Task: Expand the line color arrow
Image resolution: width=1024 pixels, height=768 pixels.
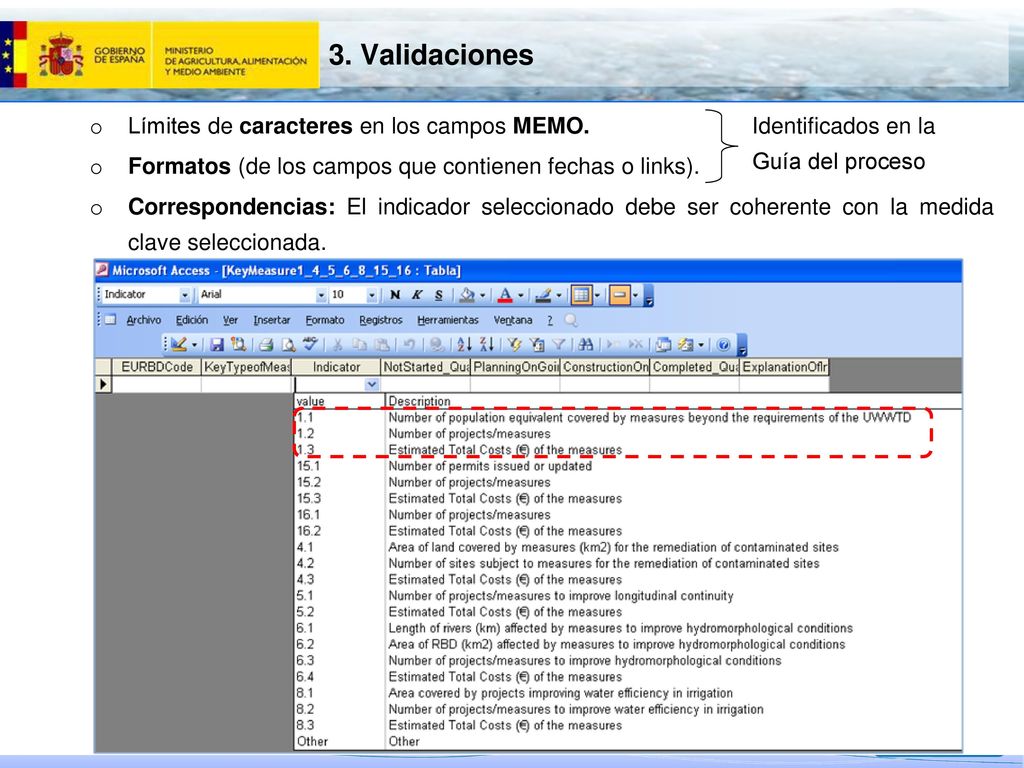Action: (558, 295)
